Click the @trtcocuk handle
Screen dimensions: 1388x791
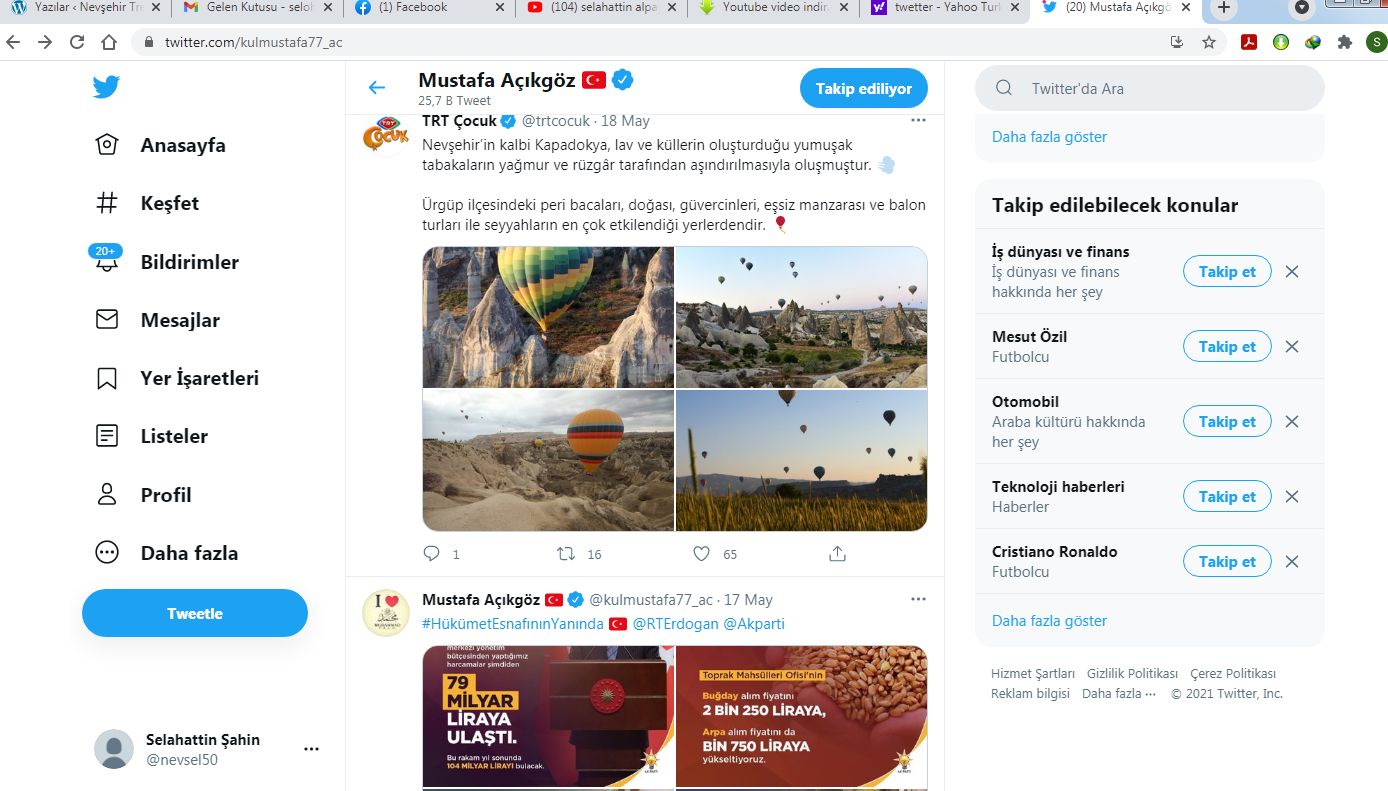coord(556,120)
